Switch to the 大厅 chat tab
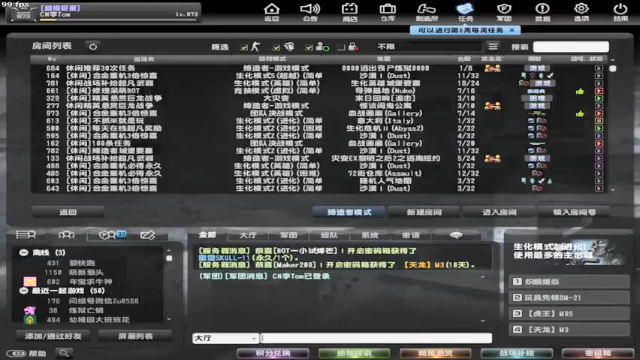The image size is (640, 360). coord(248,235)
